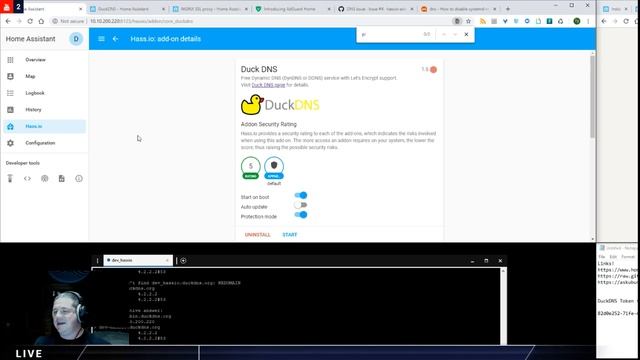Switch to Introducing AdGuard Home tab
Viewport: 640px width, 360px height.
pyautogui.click(x=292, y=9)
